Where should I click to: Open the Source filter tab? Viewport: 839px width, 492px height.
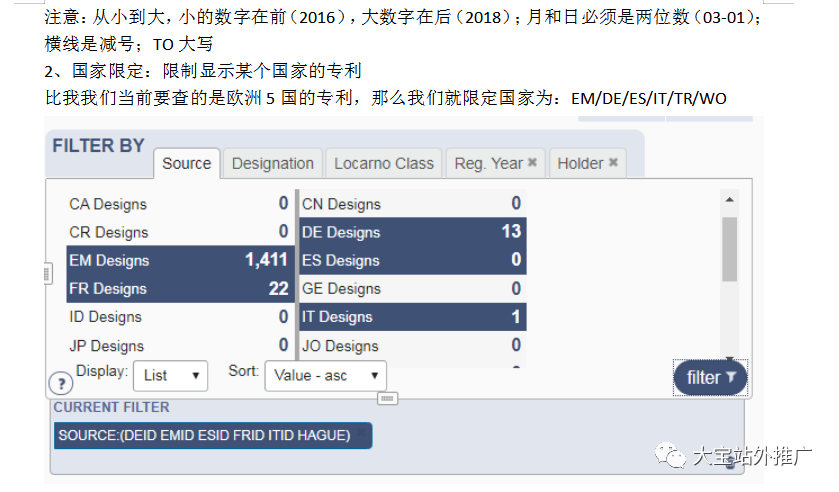(x=186, y=163)
